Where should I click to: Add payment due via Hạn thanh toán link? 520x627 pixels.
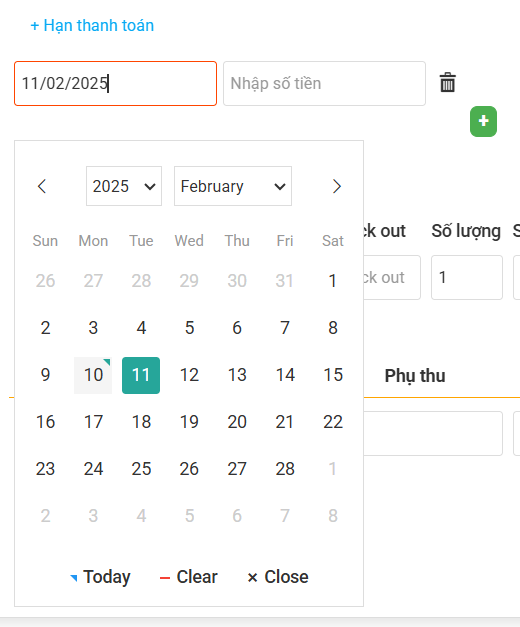(92, 26)
